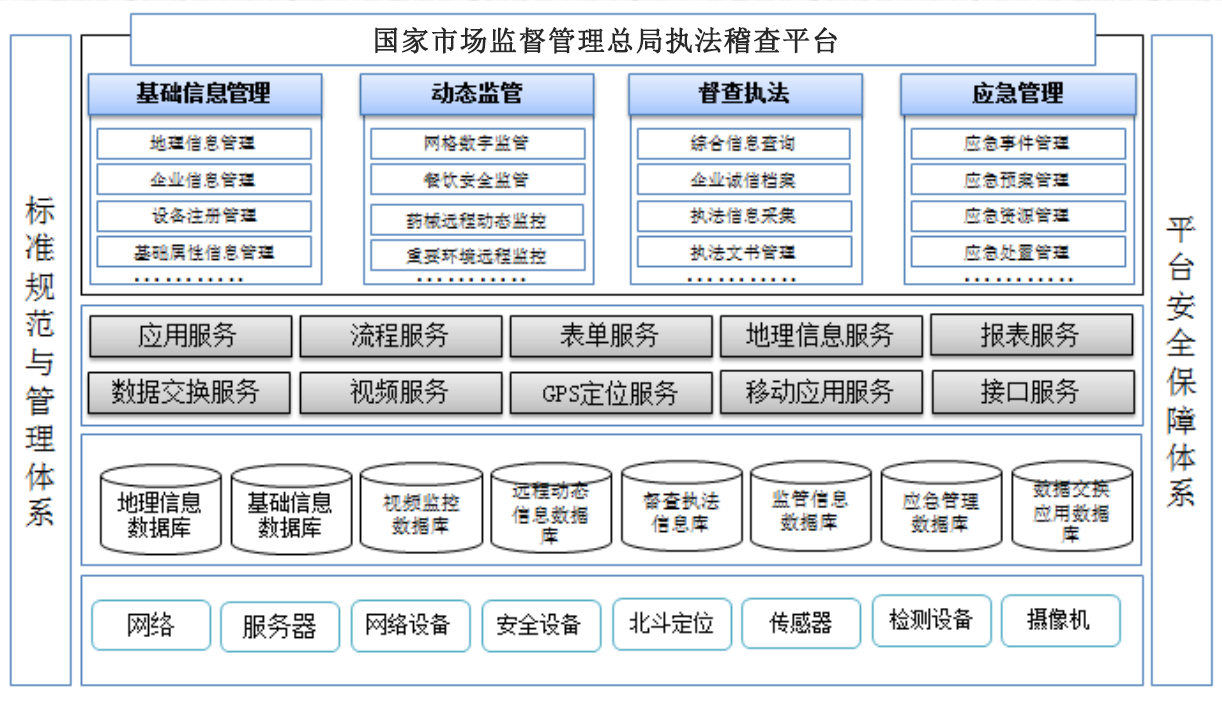Select the 表单服务 gray box
Image resolution: width=1222 pixels, height=702 pixels.
[611, 336]
